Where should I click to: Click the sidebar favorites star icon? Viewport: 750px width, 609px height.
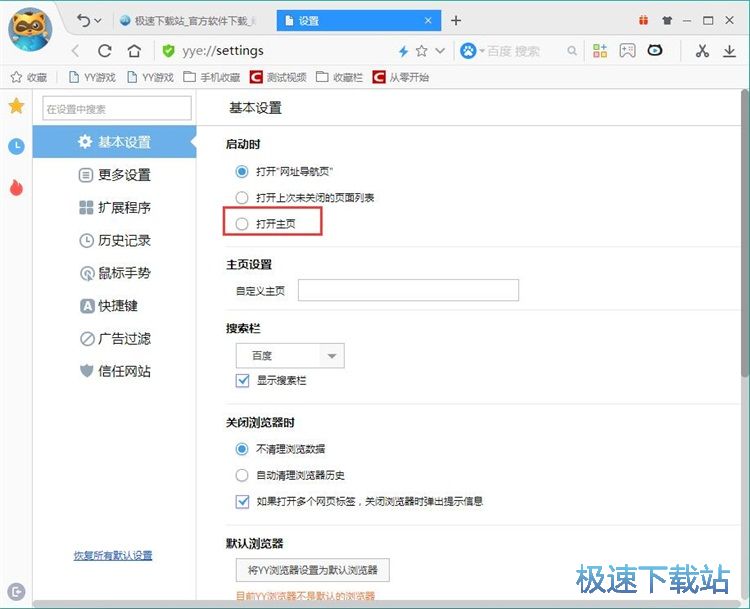coord(16,106)
